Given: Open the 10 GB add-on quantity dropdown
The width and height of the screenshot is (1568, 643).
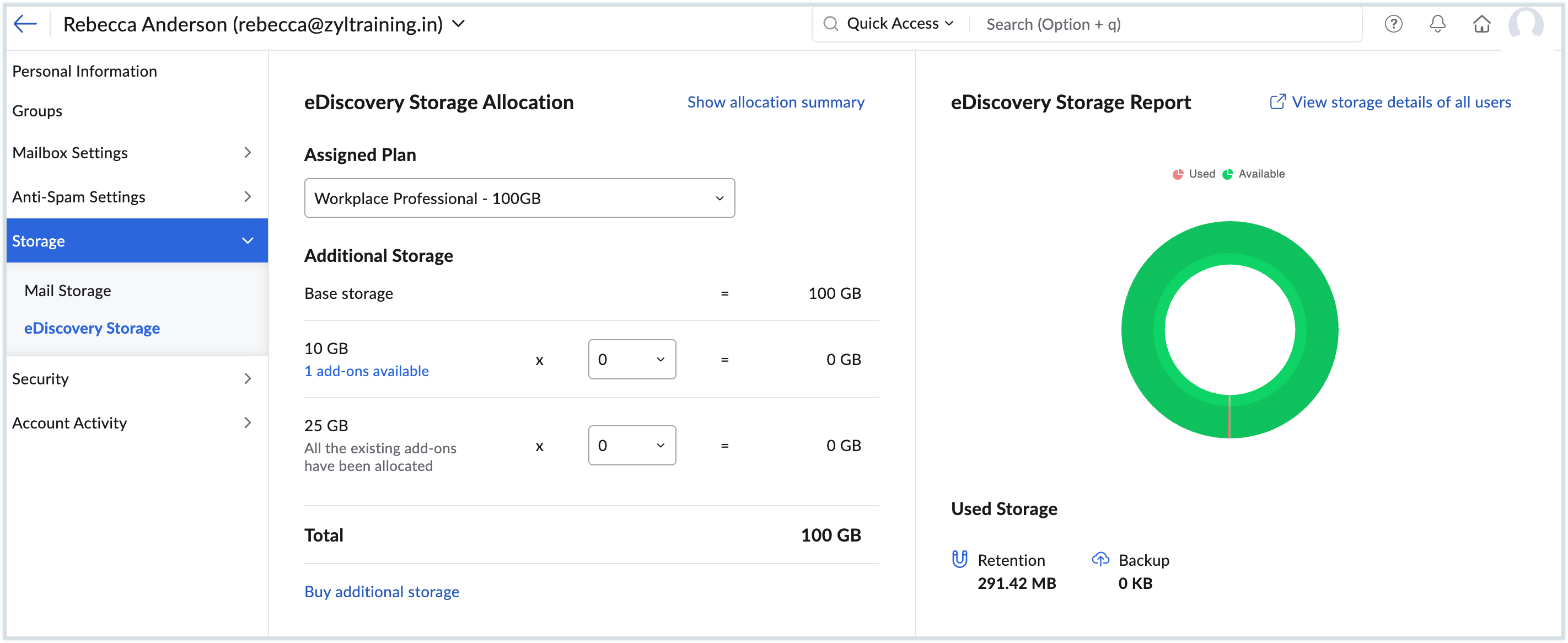Looking at the screenshot, I should [631, 359].
